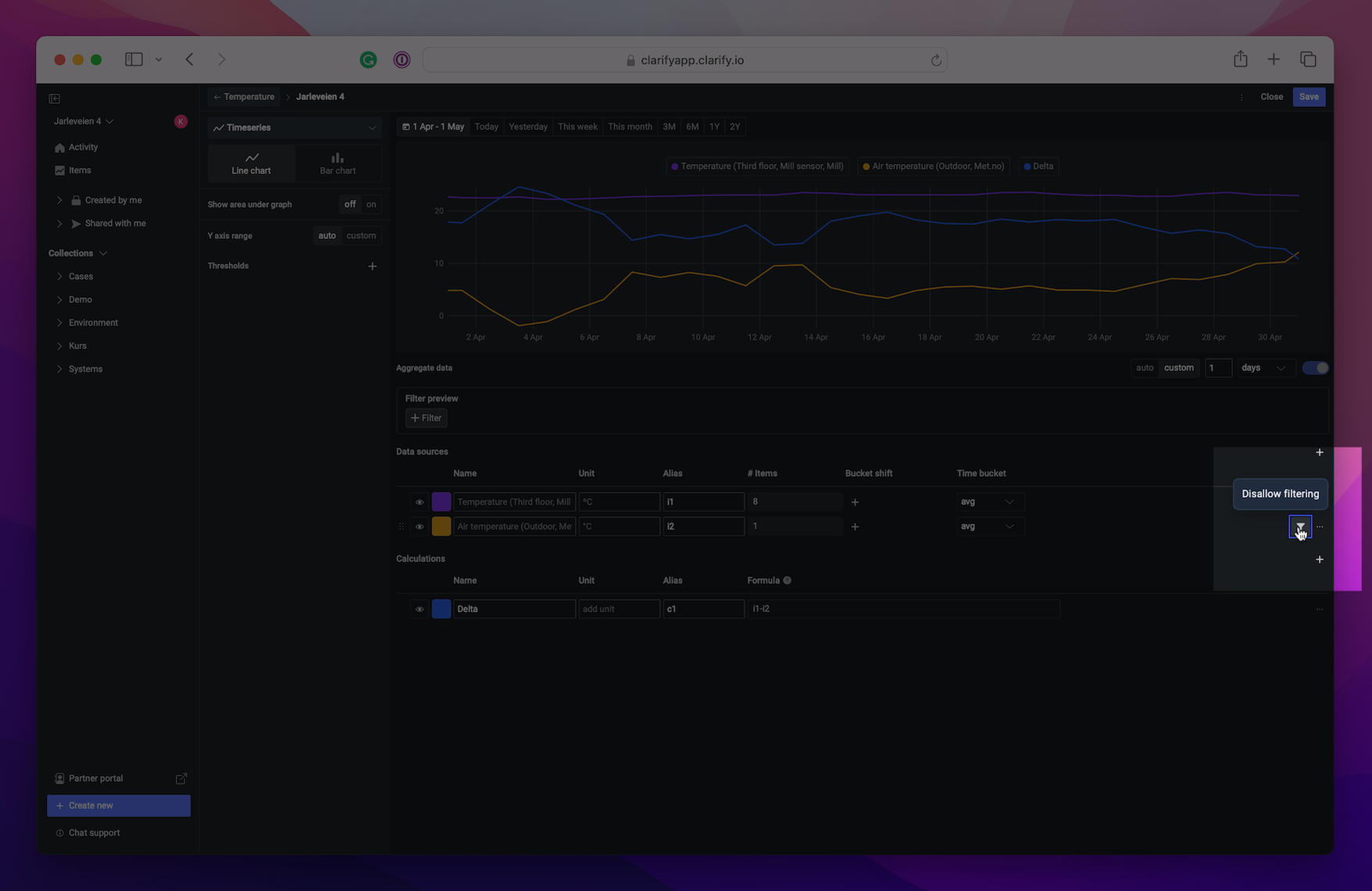The image size is (1372, 891).
Task: Click the Close button
Action: point(1271,97)
